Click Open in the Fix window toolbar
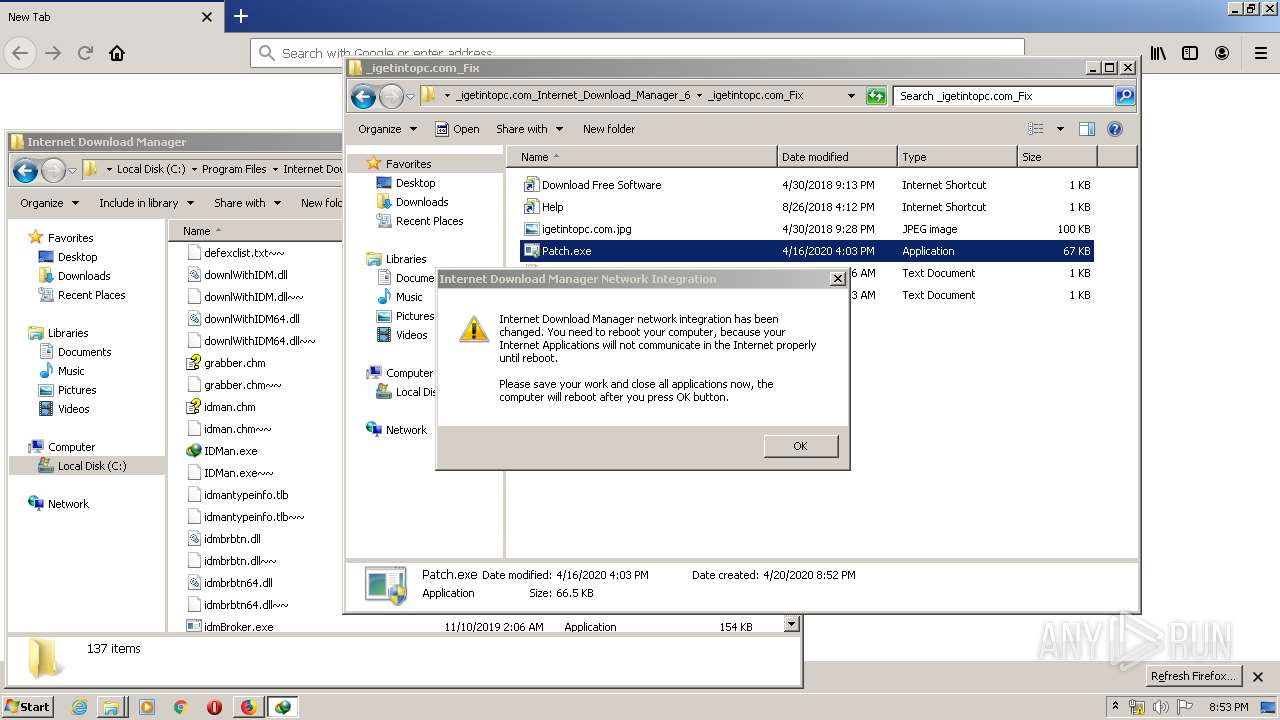The image size is (1280, 720). point(457,129)
